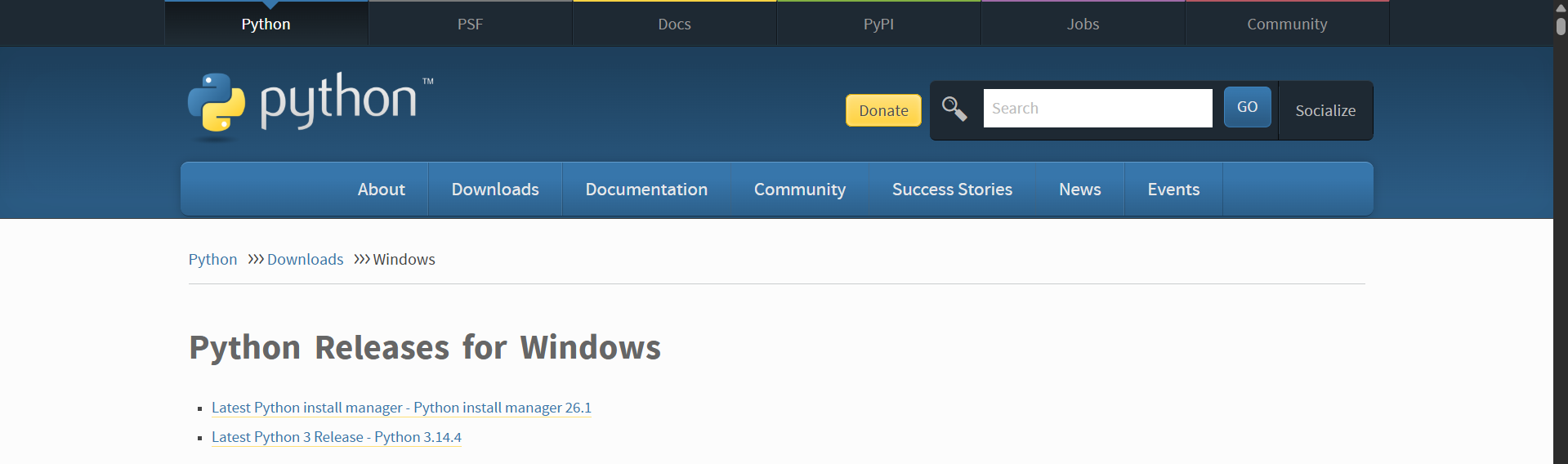Open the Docs top tab
Image resolution: width=1568 pixels, height=464 pixels.
(x=675, y=24)
